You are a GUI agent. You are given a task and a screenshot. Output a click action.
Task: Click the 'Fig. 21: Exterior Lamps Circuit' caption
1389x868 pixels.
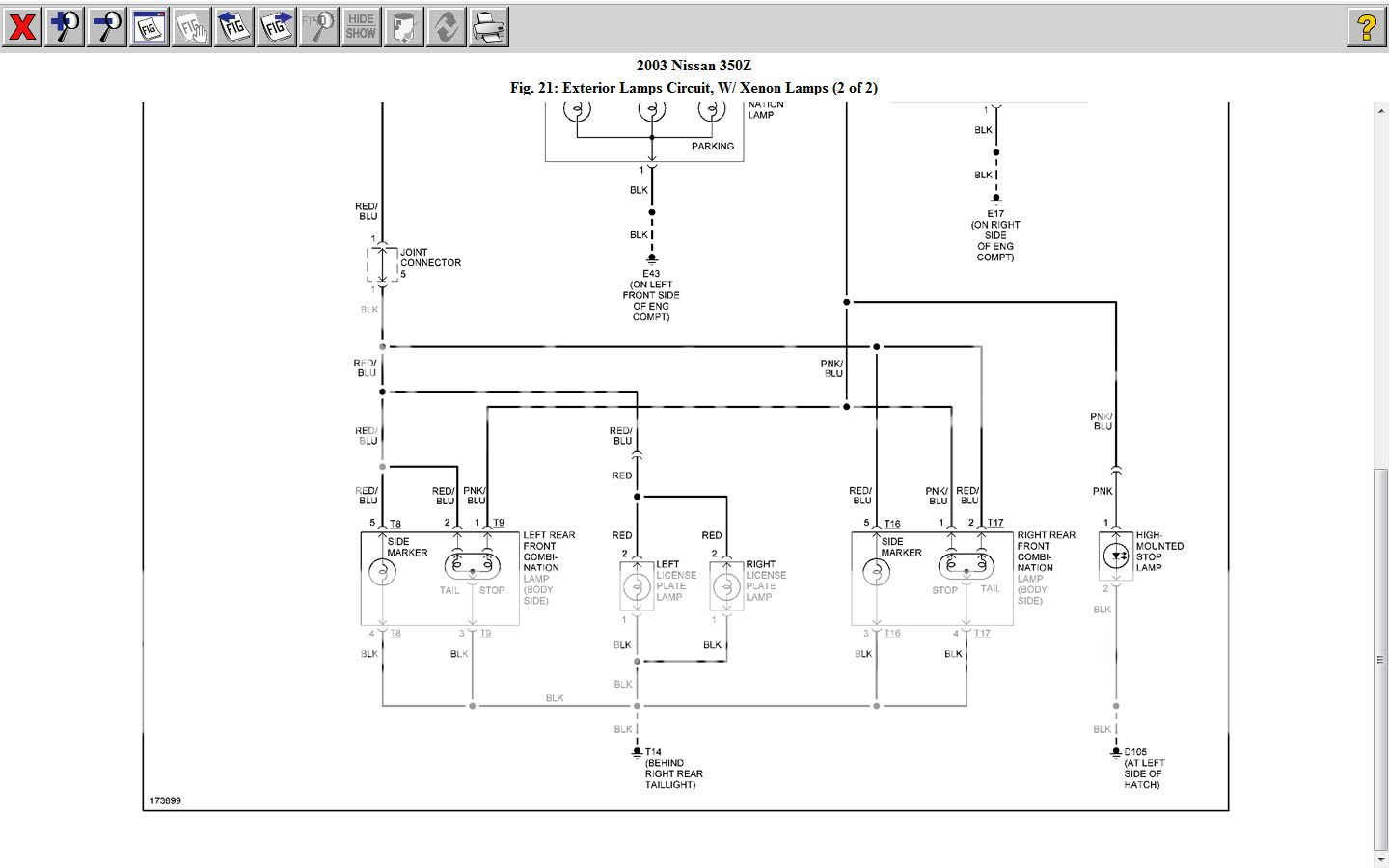(694, 88)
